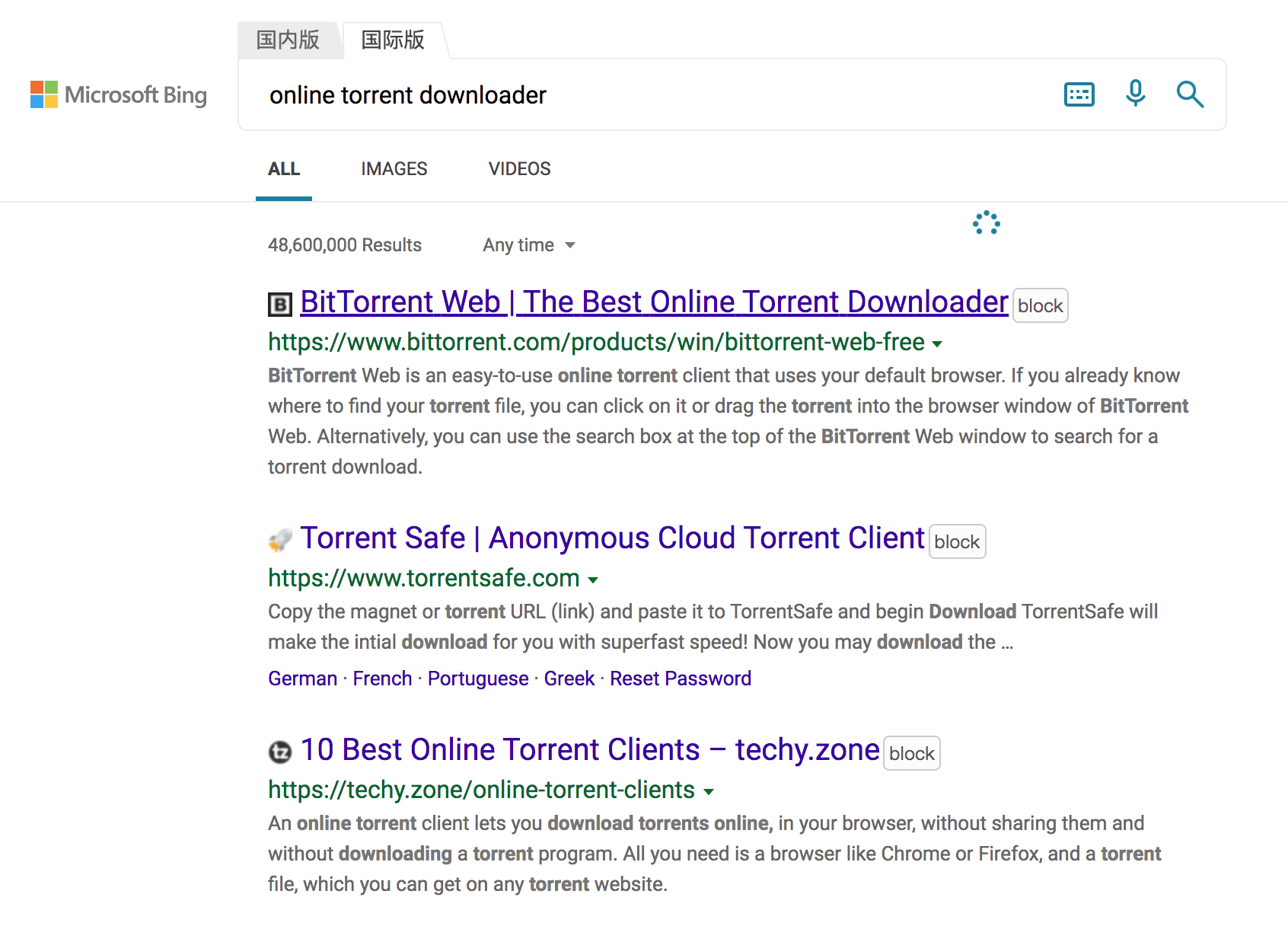Image resolution: width=1288 pixels, height=926 pixels.
Task: Click the Microsoft Bing logo
Action: click(x=119, y=95)
